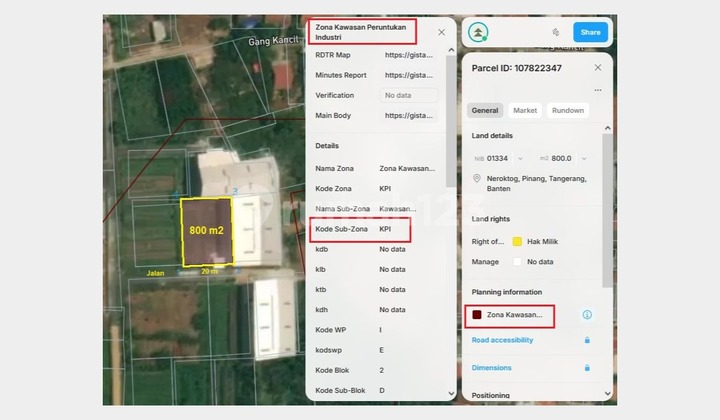
Task: Click the dark red Zona Kawasan swatch
Action: [x=477, y=314]
